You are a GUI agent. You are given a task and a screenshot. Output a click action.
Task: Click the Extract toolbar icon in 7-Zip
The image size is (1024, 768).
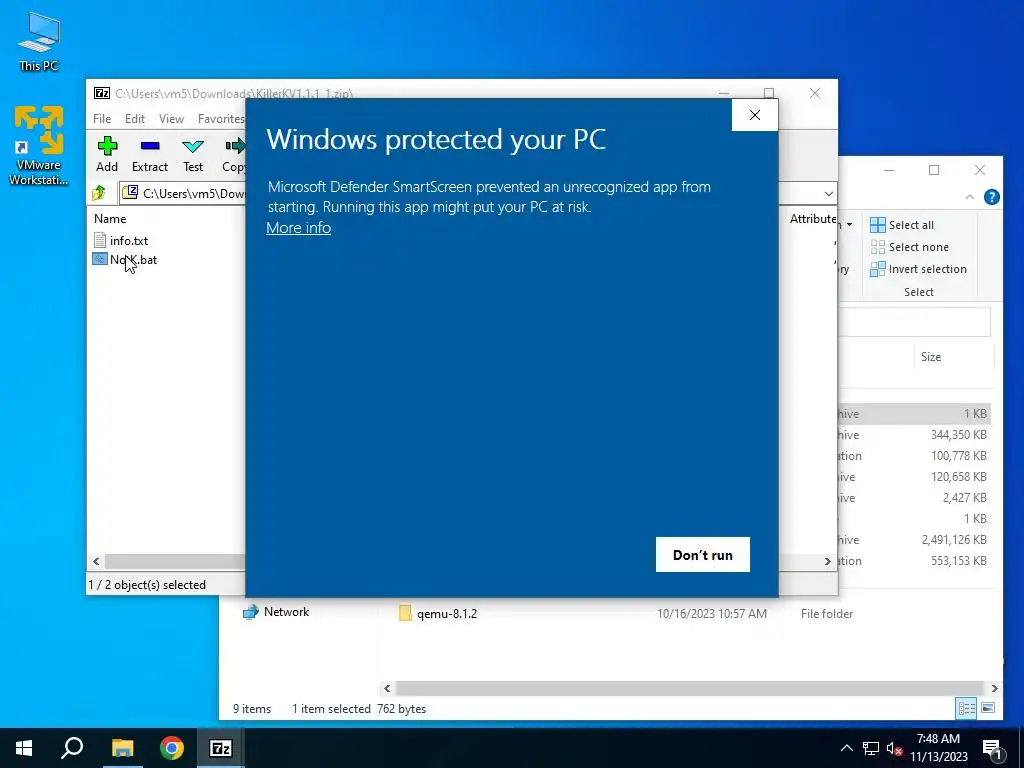(x=150, y=155)
